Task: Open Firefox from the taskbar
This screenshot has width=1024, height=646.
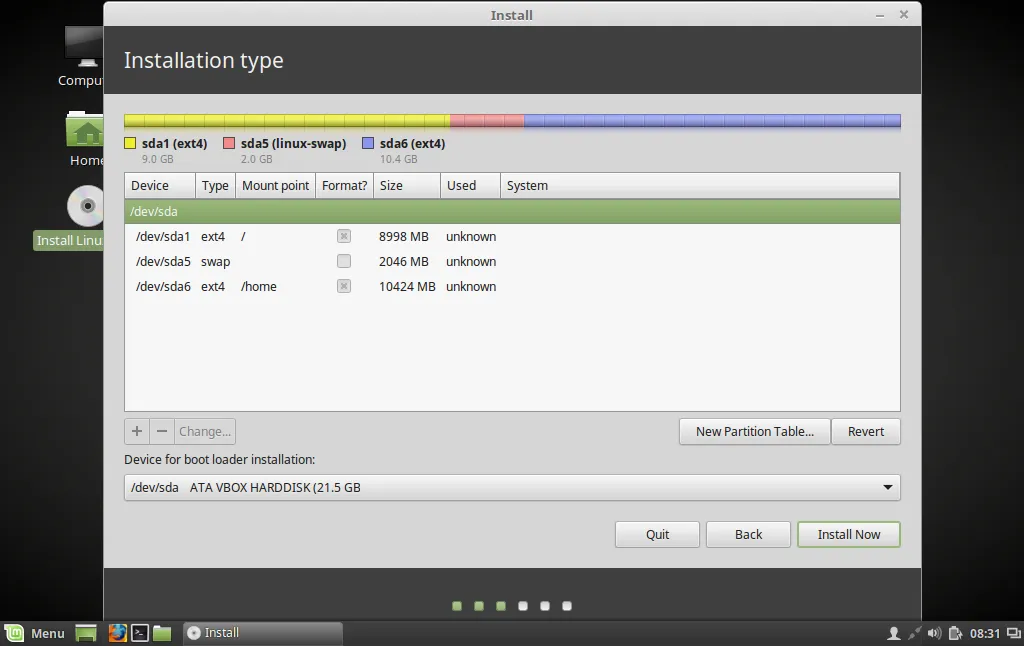Action: tap(118, 632)
